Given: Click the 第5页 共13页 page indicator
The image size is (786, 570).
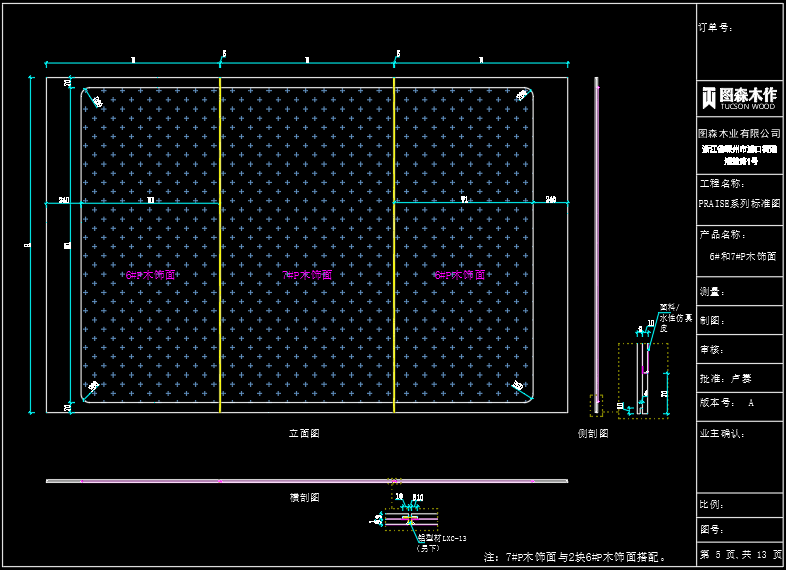Looking at the screenshot, I should 739,554.
